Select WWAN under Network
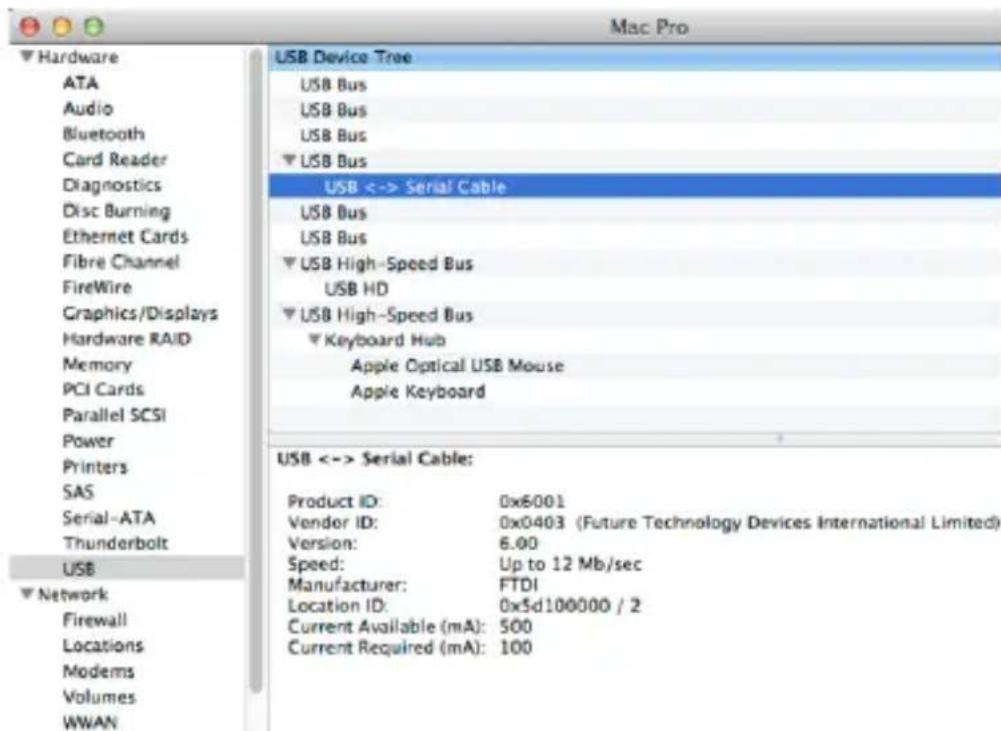The image size is (1001, 731). coord(90,722)
